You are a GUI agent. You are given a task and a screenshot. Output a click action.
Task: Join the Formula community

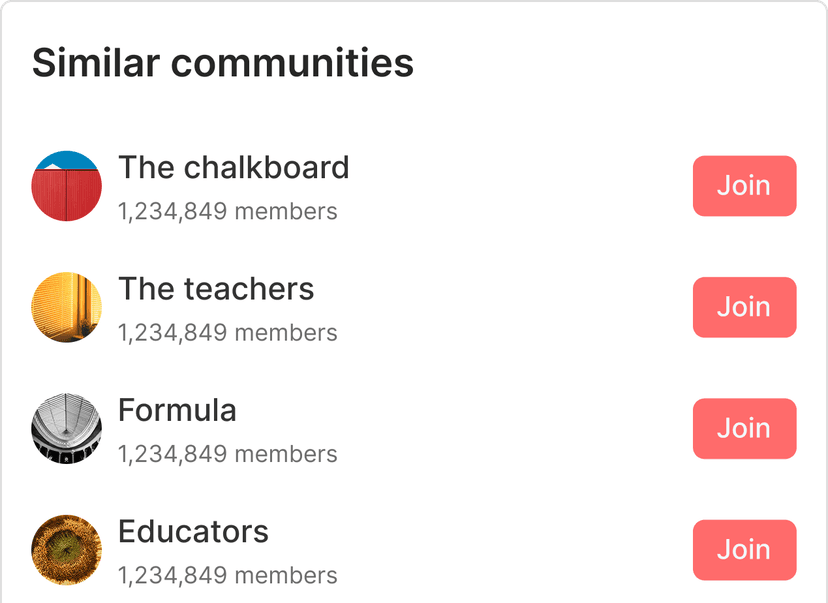coord(744,429)
